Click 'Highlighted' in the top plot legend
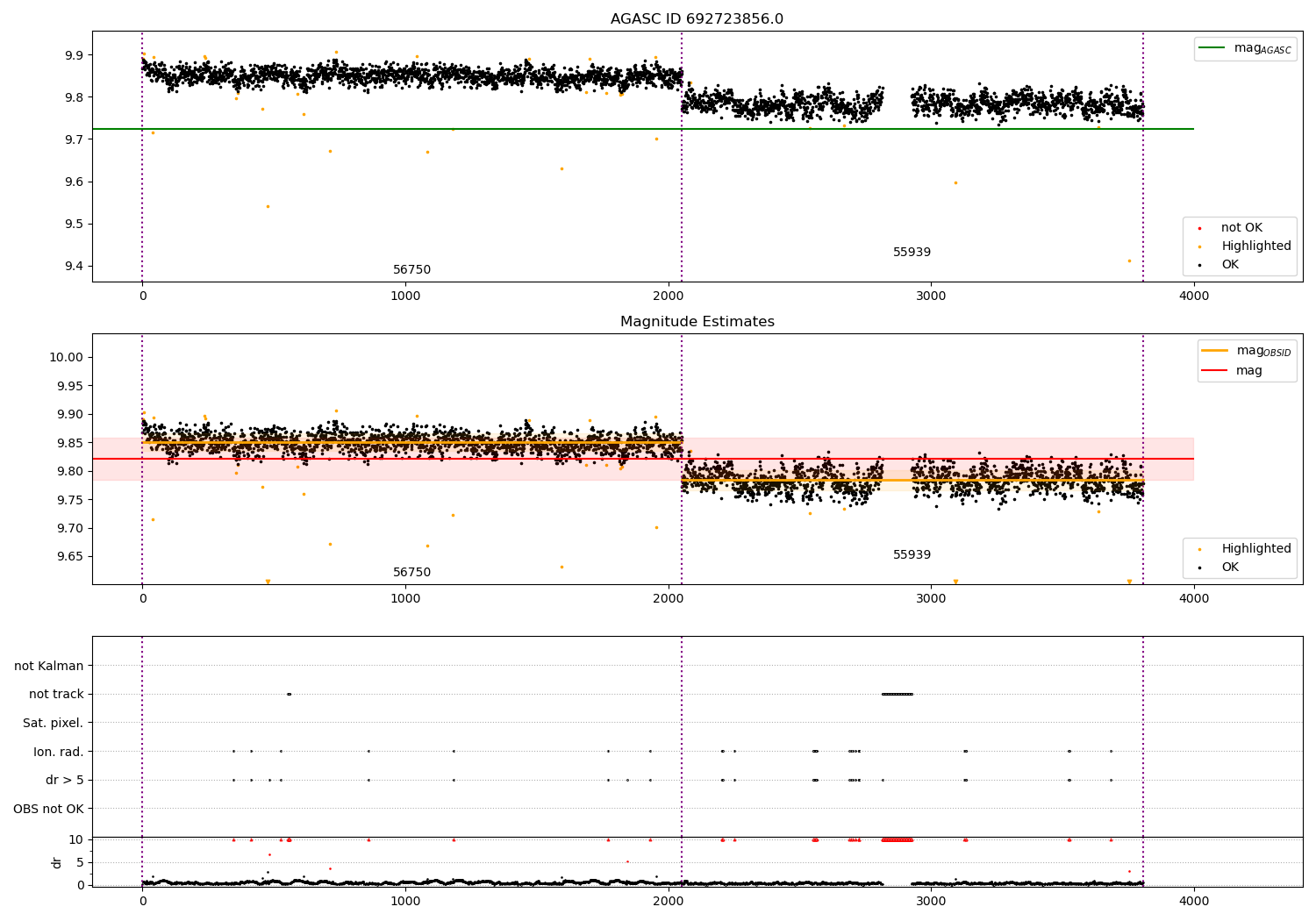1316x921 pixels. (x=1256, y=246)
